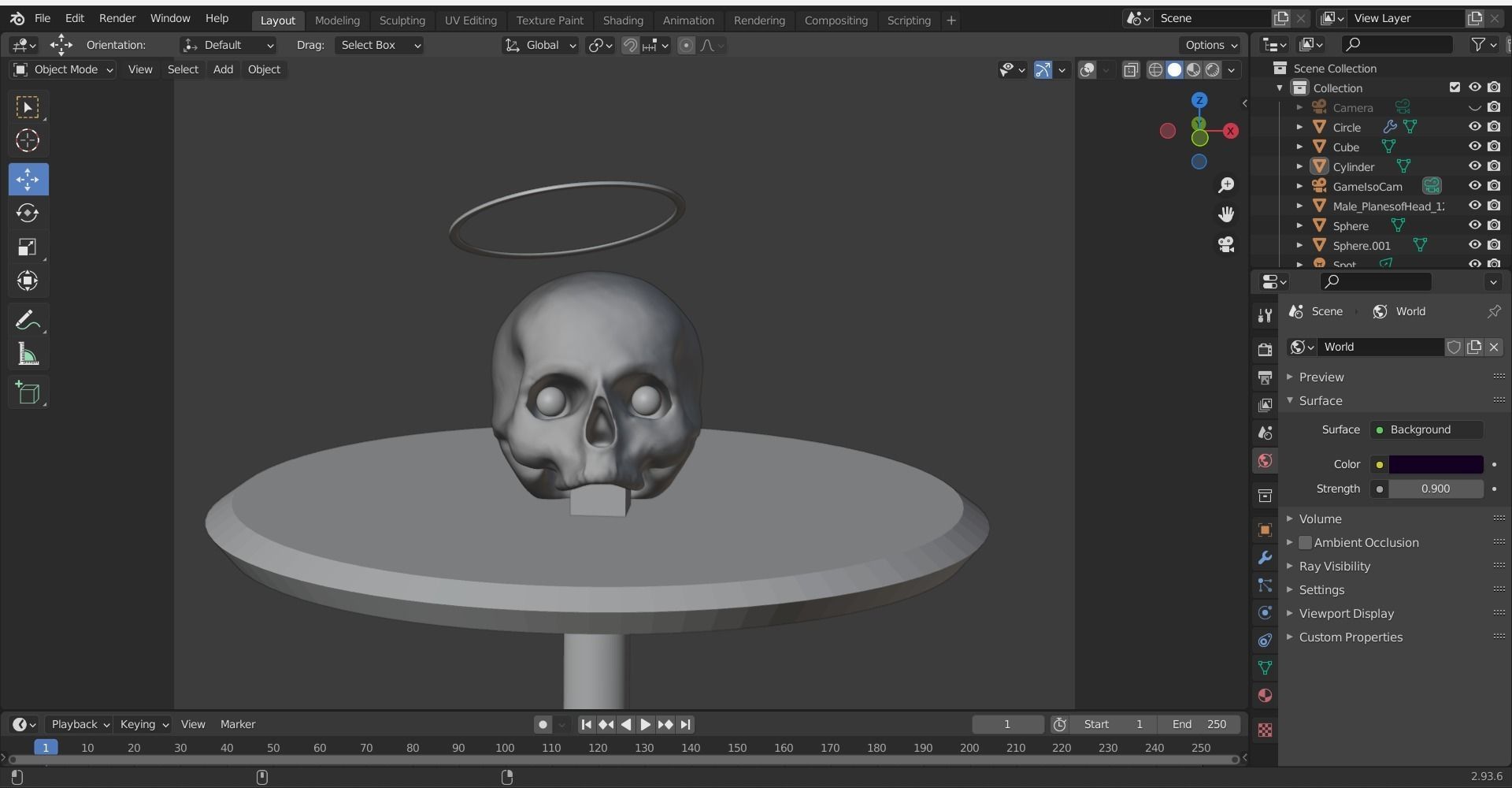Open the Tool properties tab
The image size is (1512, 788).
point(1265,315)
